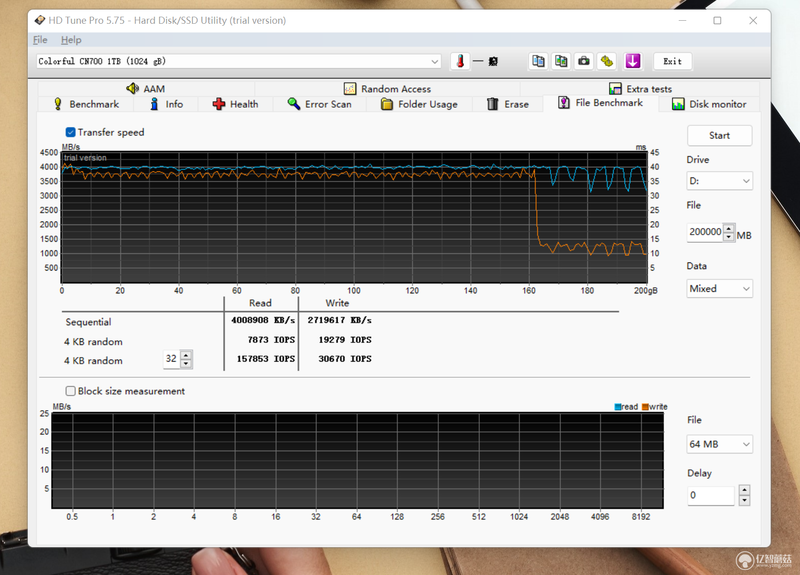Maximize the HD Tune window
The width and height of the screenshot is (800, 575).
click(x=717, y=20)
